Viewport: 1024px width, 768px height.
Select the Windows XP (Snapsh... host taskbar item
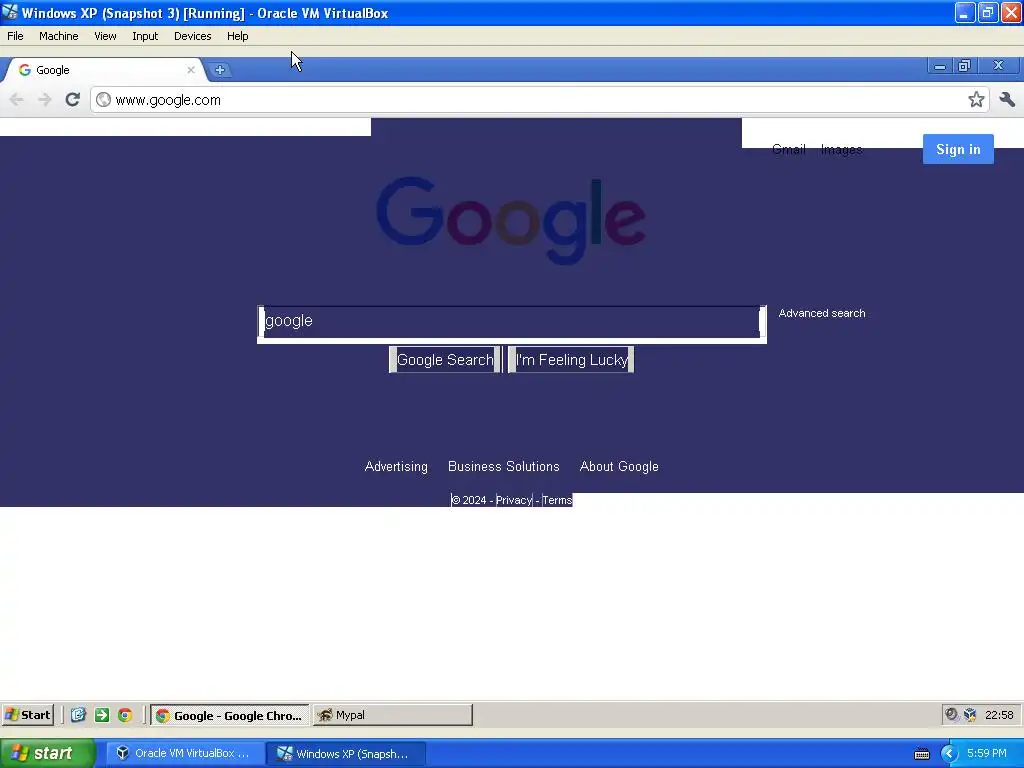point(346,754)
